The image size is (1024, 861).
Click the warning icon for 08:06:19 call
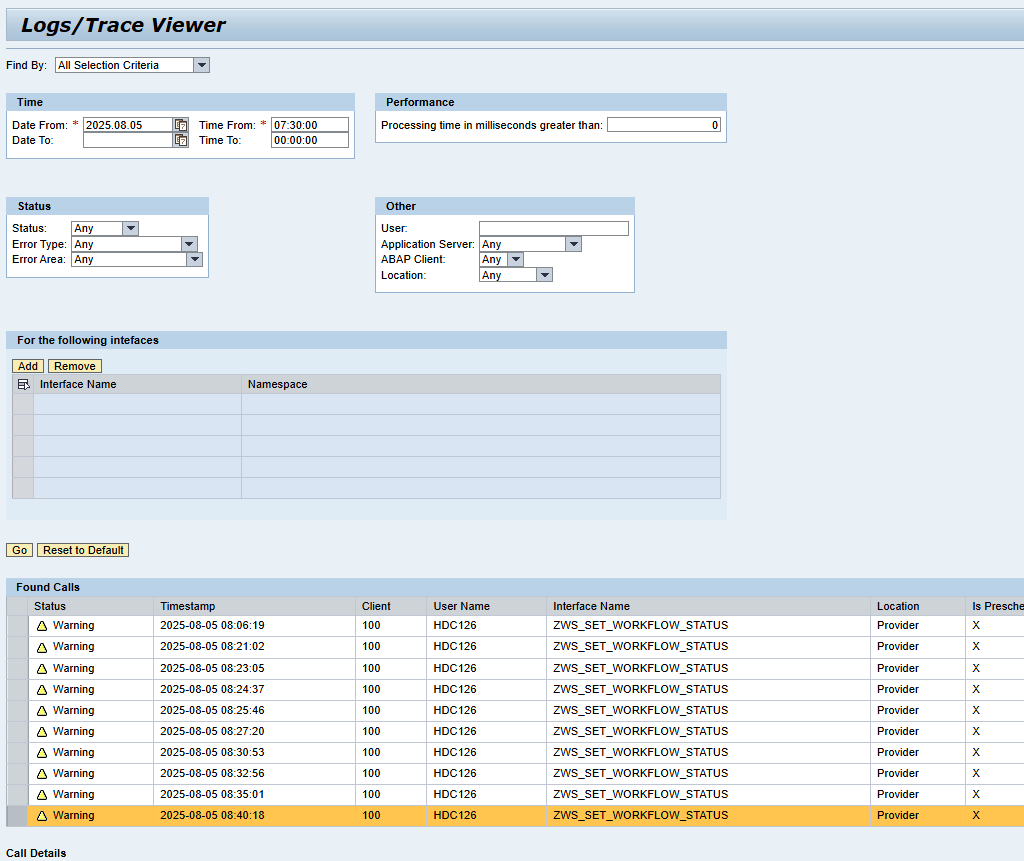(x=42, y=626)
